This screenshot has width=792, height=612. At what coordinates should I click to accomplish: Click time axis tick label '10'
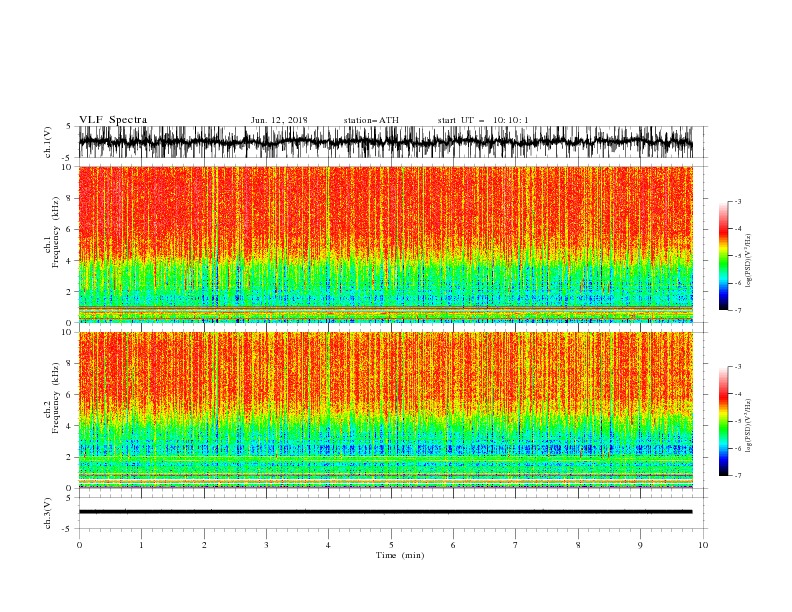click(703, 545)
